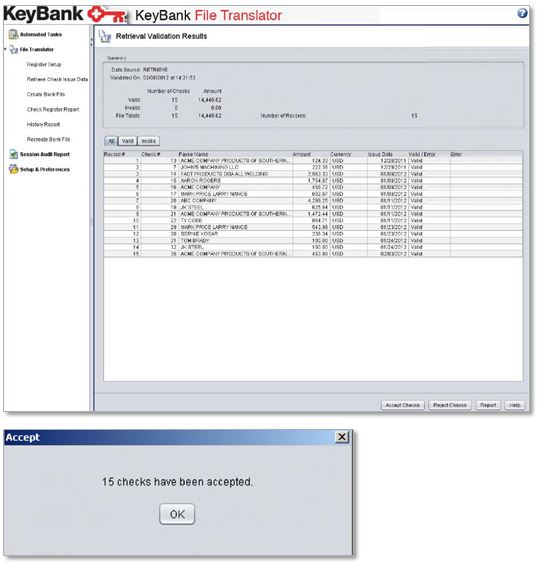Click the help question mark icon
The height and width of the screenshot is (562, 538).
coord(522,14)
